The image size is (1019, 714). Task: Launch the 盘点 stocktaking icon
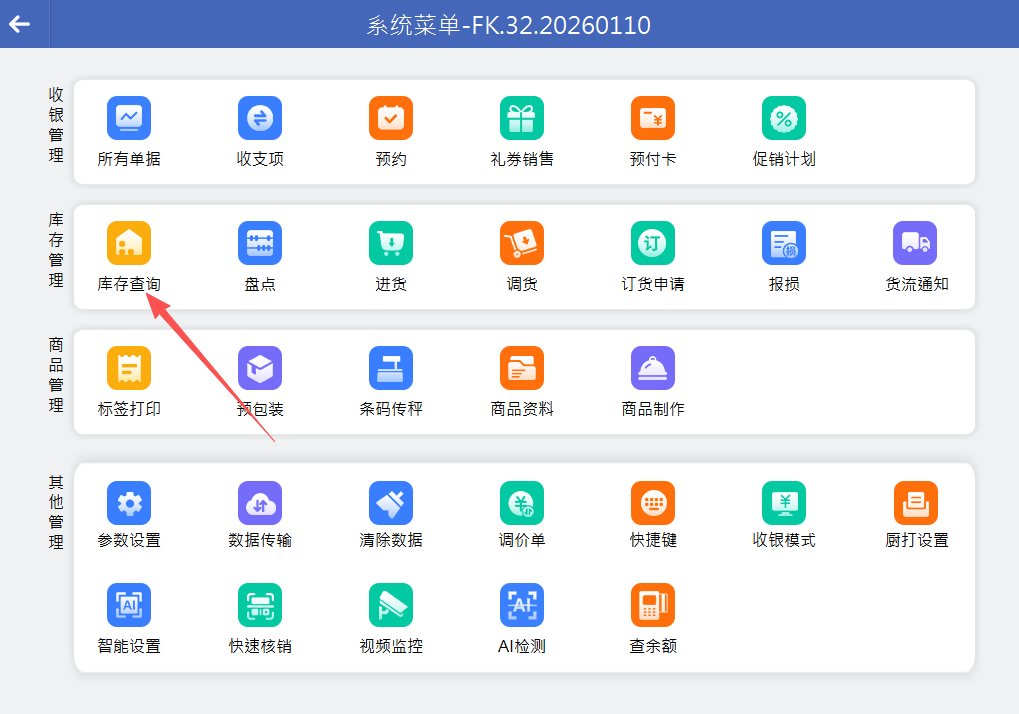point(260,244)
